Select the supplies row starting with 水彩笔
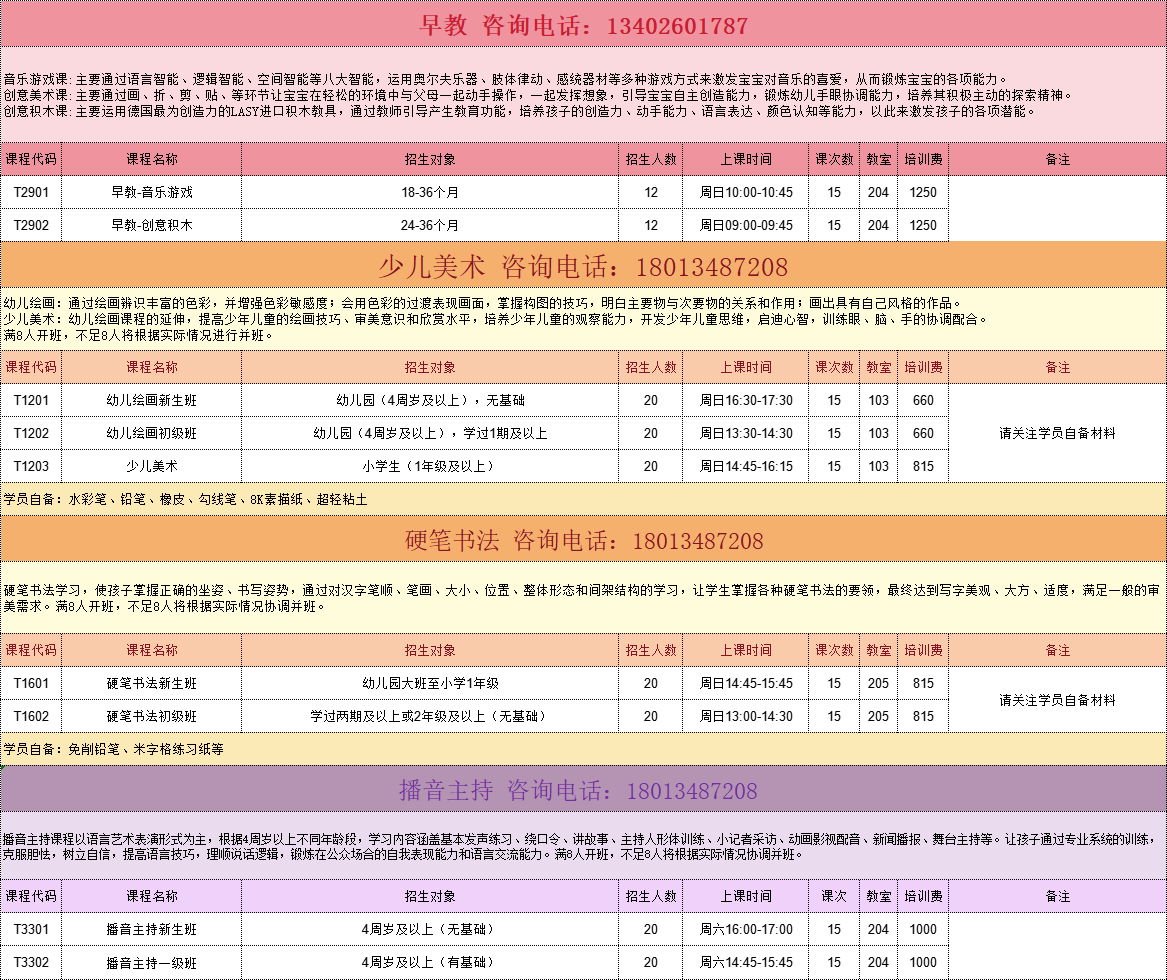1167x980 pixels. [583, 498]
